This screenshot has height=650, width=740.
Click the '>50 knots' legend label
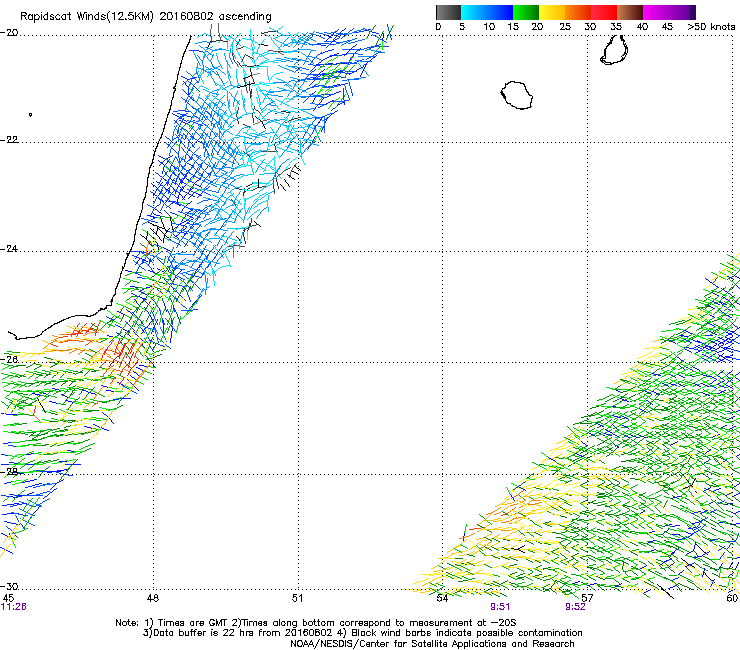click(x=711, y=27)
